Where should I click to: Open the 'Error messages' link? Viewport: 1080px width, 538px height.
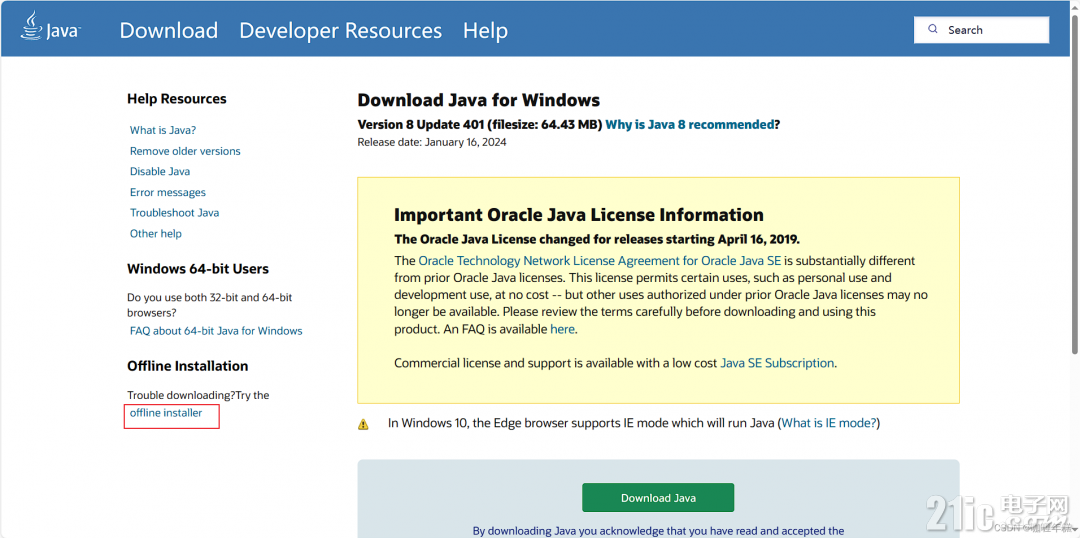pos(167,192)
